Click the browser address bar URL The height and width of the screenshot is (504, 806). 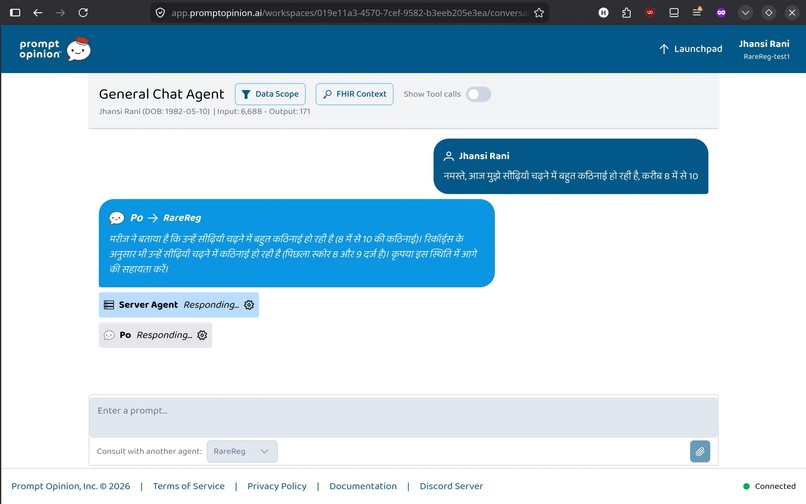(x=349, y=12)
